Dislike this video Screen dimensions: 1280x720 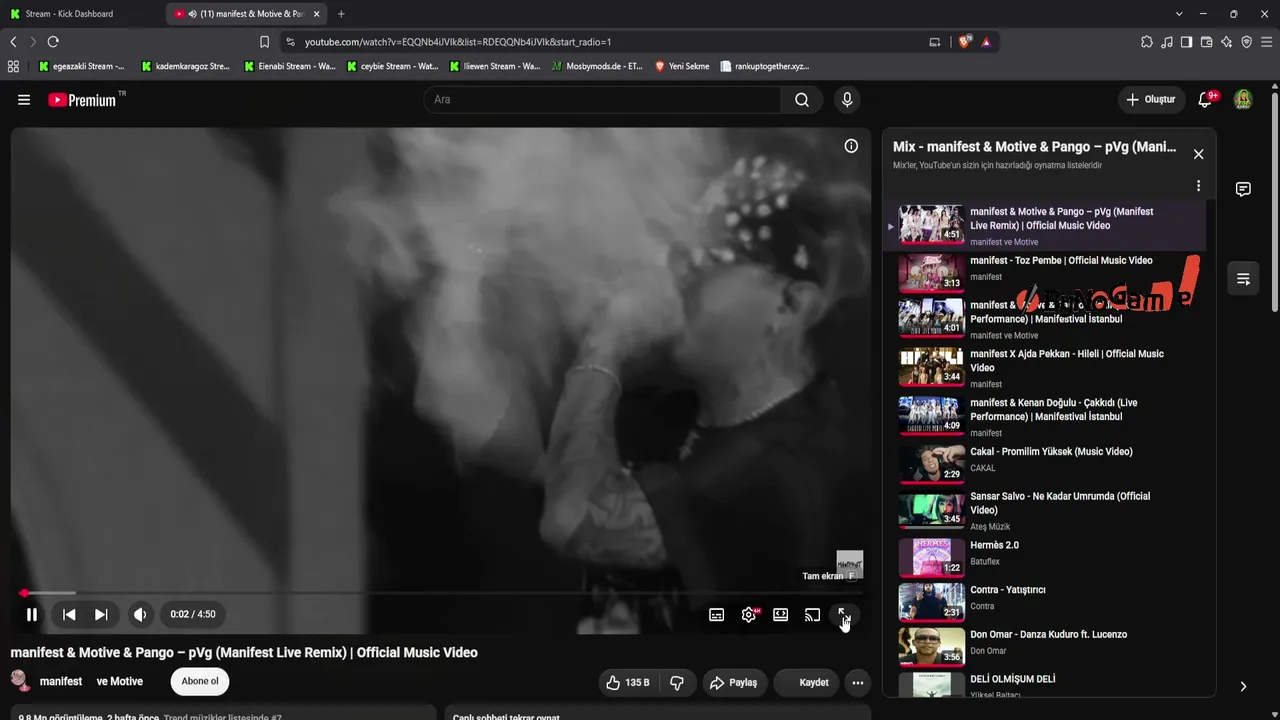coord(677,683)
